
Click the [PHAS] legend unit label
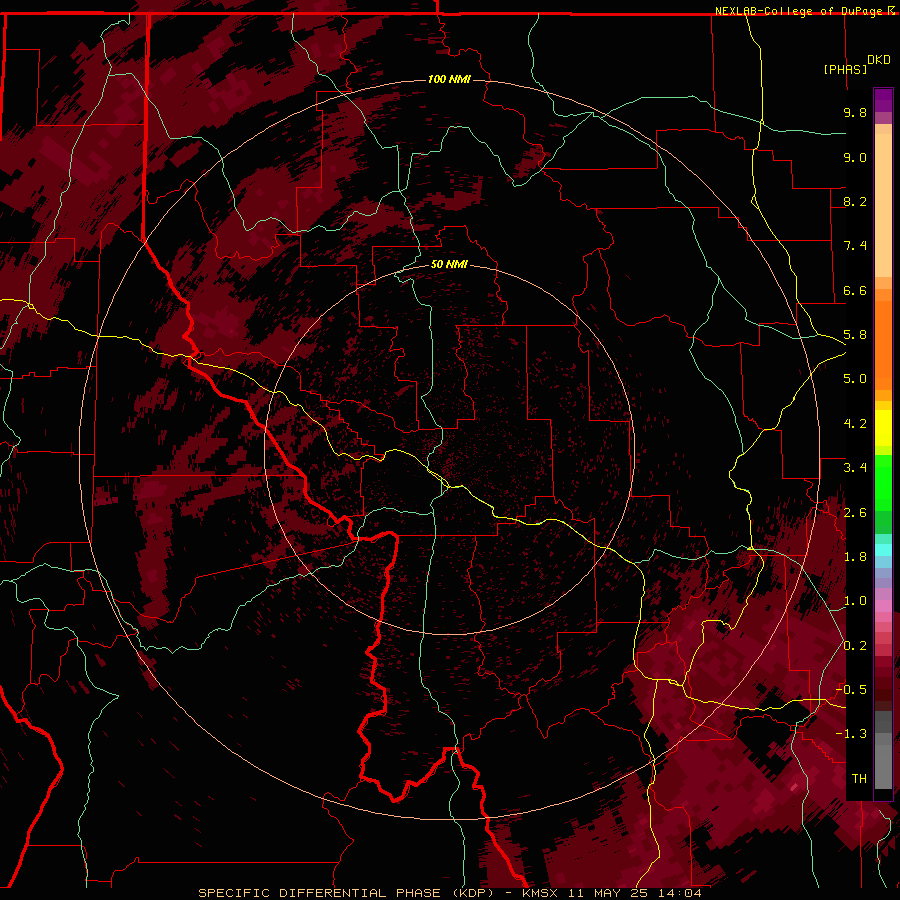click(845, 69)
